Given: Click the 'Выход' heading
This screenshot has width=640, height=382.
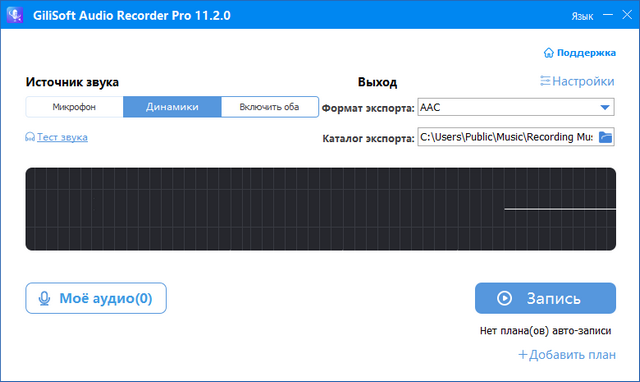Looking at the screenshot, I should coord(377,82).
